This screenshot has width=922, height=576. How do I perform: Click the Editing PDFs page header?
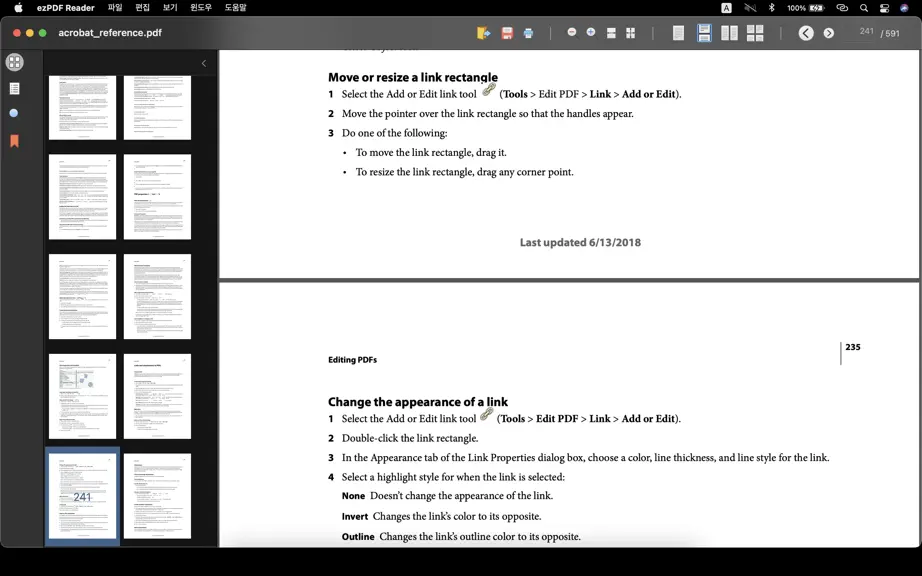tap(352, 360)
